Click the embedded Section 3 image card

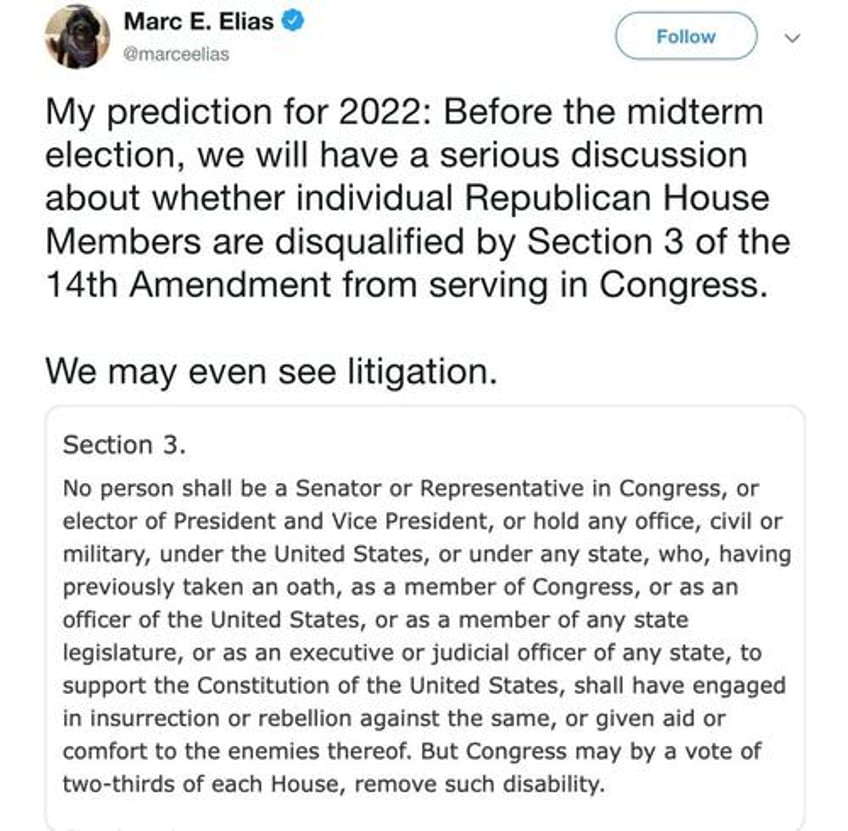point(425,617)
